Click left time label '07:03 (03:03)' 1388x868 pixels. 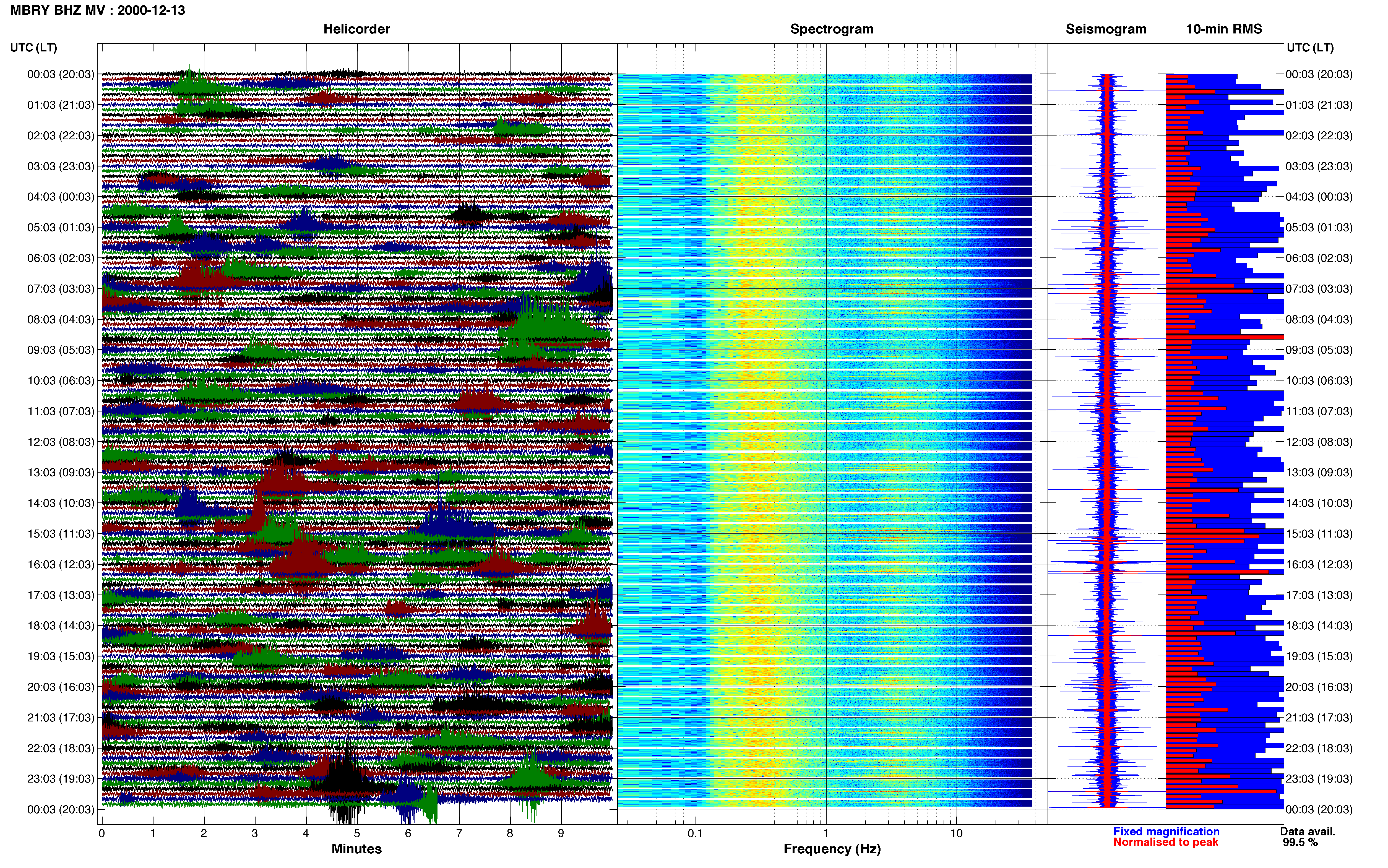coord(60,289)
